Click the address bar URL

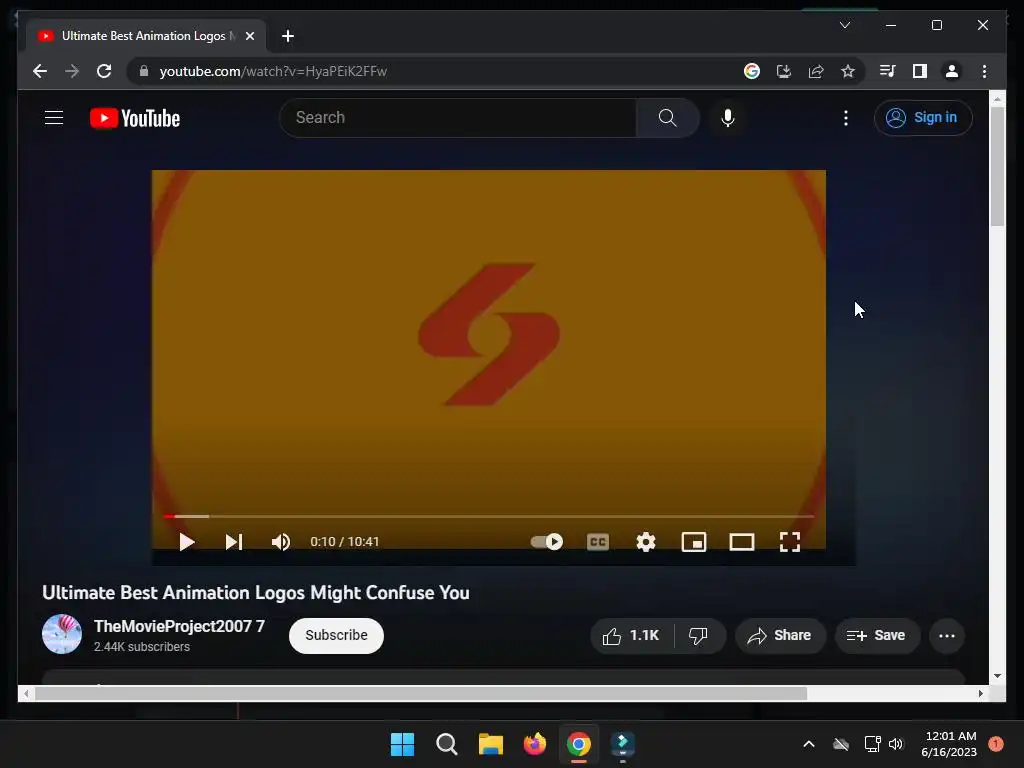tap(273, 71)
